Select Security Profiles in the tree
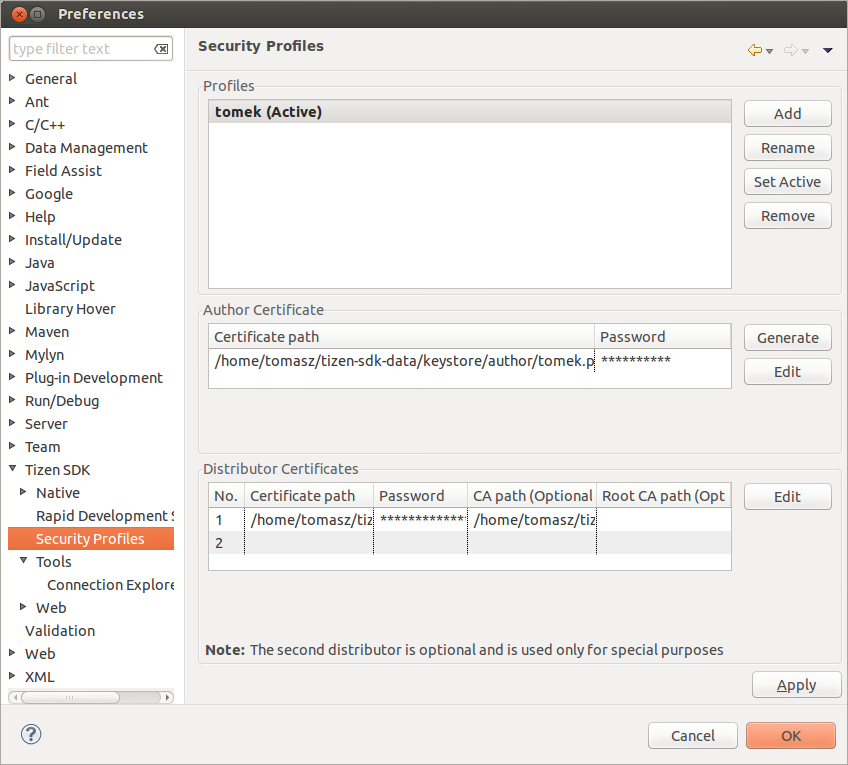Viewport: 848px width, 765px height. click(x=90, y=539)
